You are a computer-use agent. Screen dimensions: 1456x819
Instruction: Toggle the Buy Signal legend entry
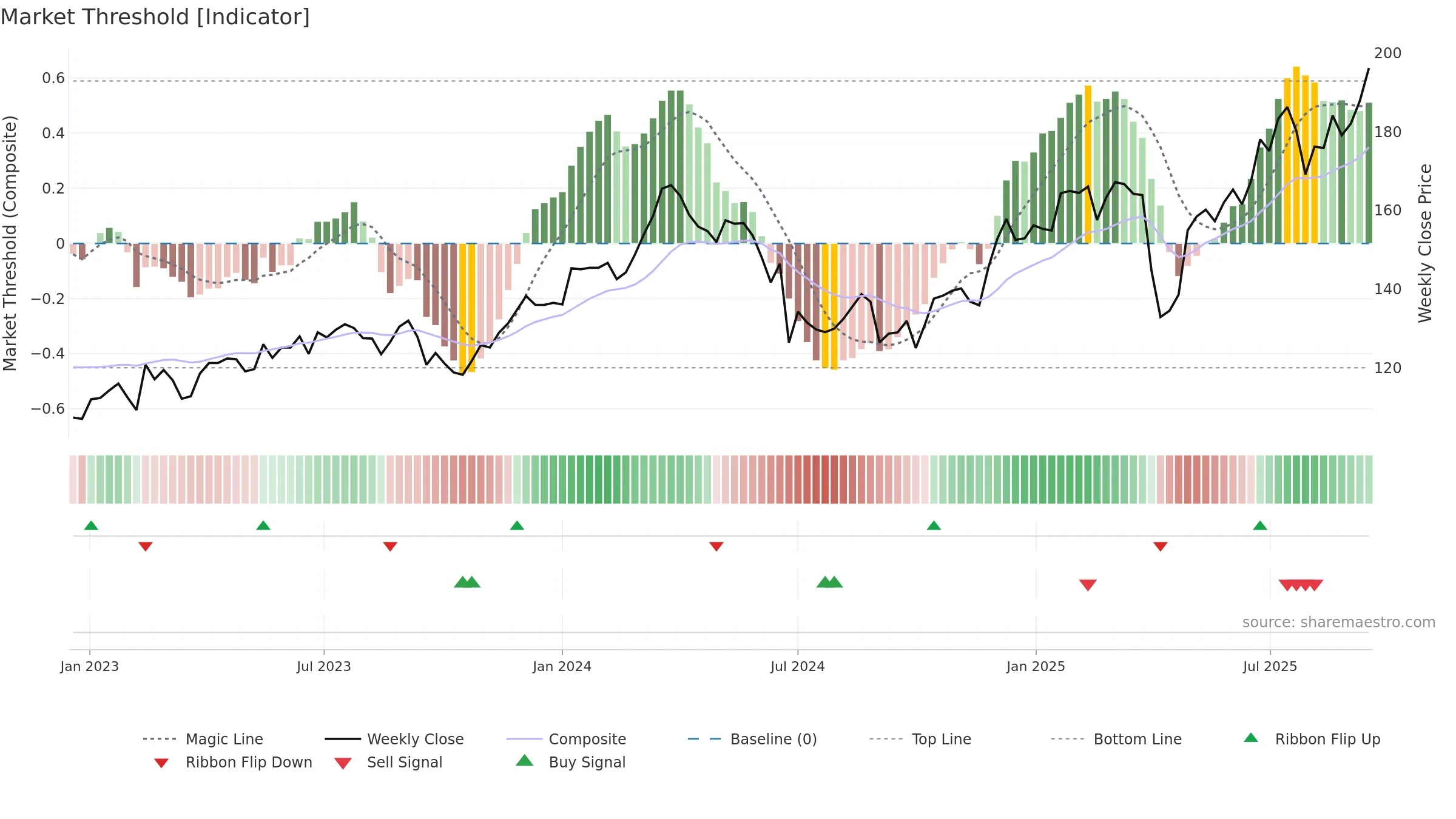click(570, 762)
